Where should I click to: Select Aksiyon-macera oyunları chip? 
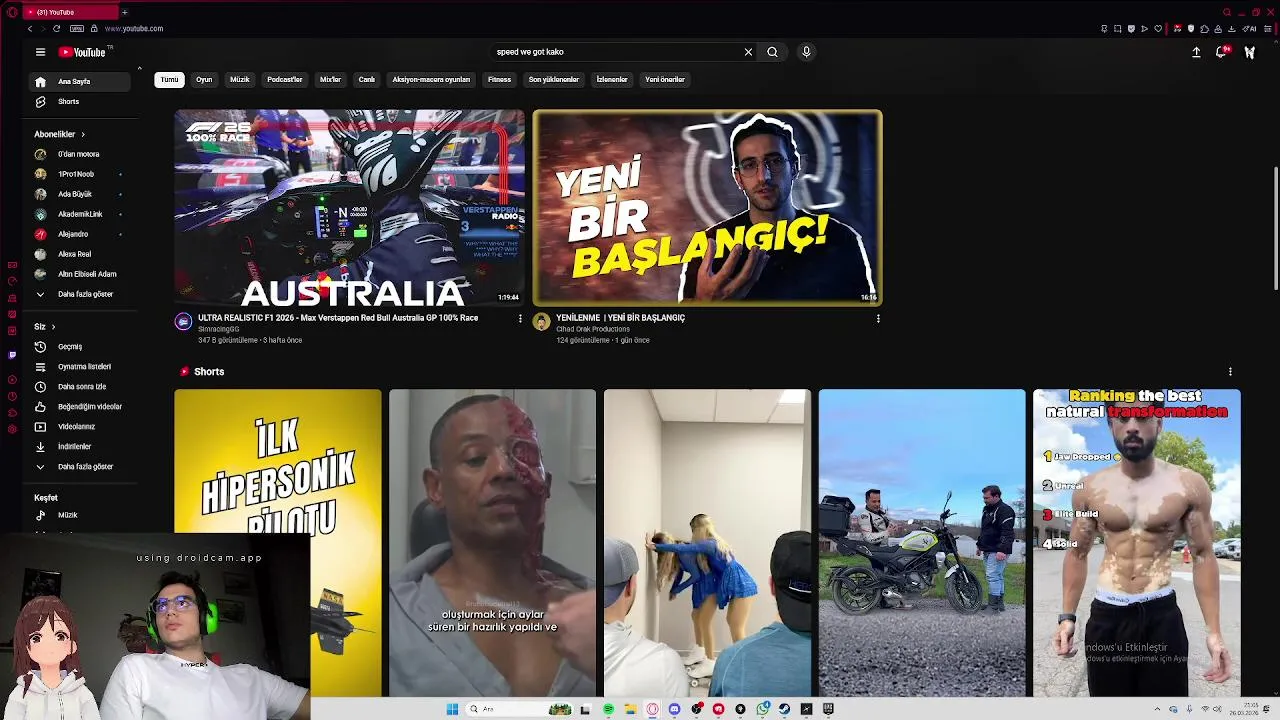(431, 80)
